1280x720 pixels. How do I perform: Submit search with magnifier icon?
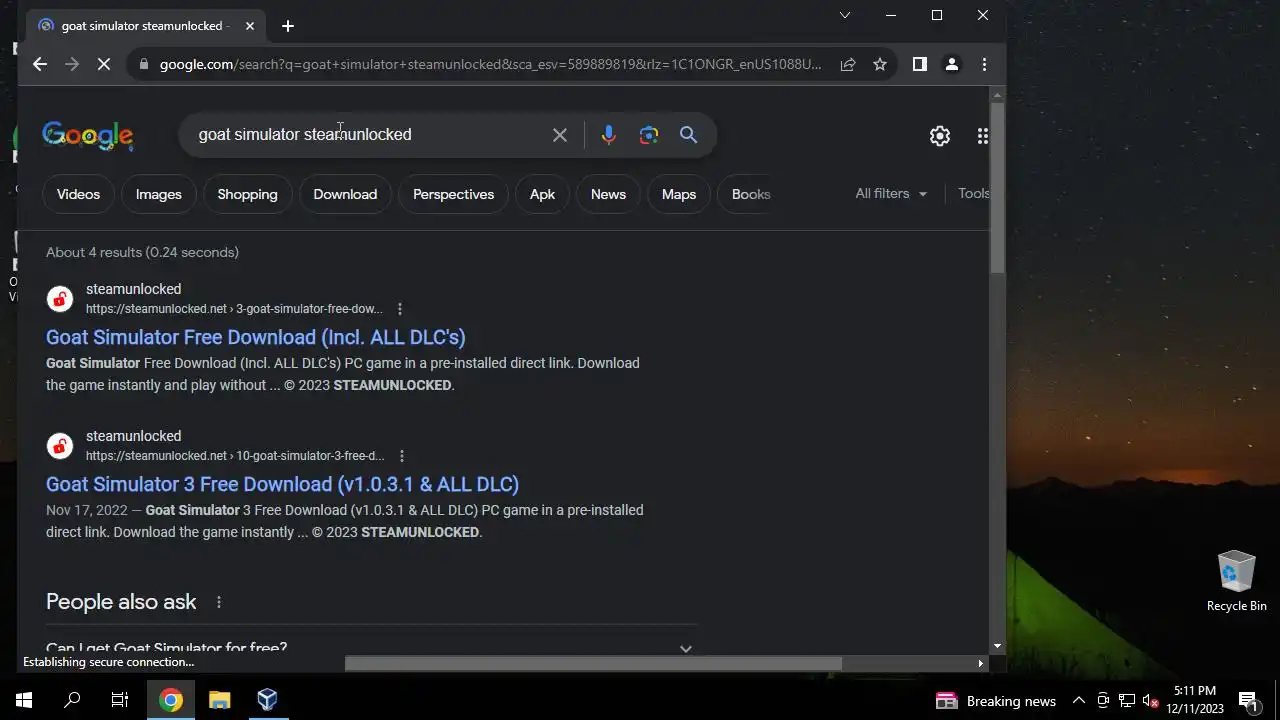pyautogui.click(x=689, y=135)
